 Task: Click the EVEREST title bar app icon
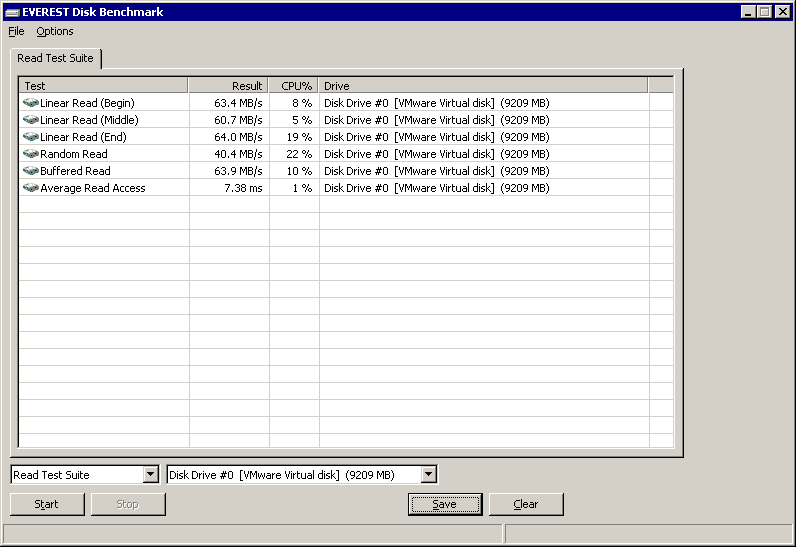12,12
